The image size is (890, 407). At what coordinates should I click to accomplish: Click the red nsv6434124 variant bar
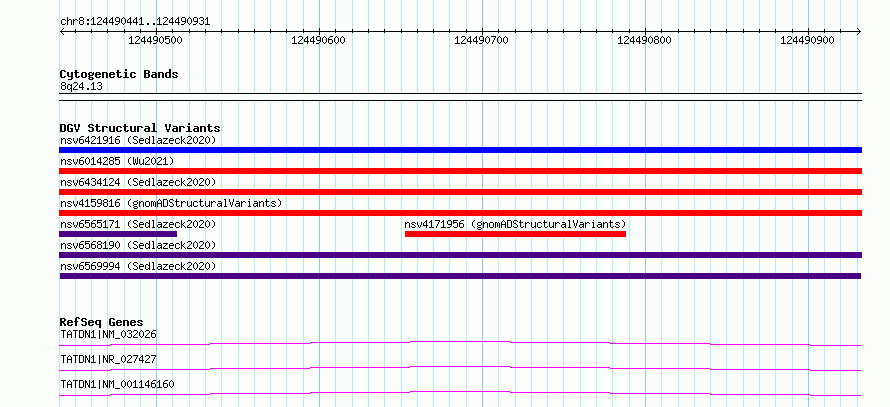(460, 192)
